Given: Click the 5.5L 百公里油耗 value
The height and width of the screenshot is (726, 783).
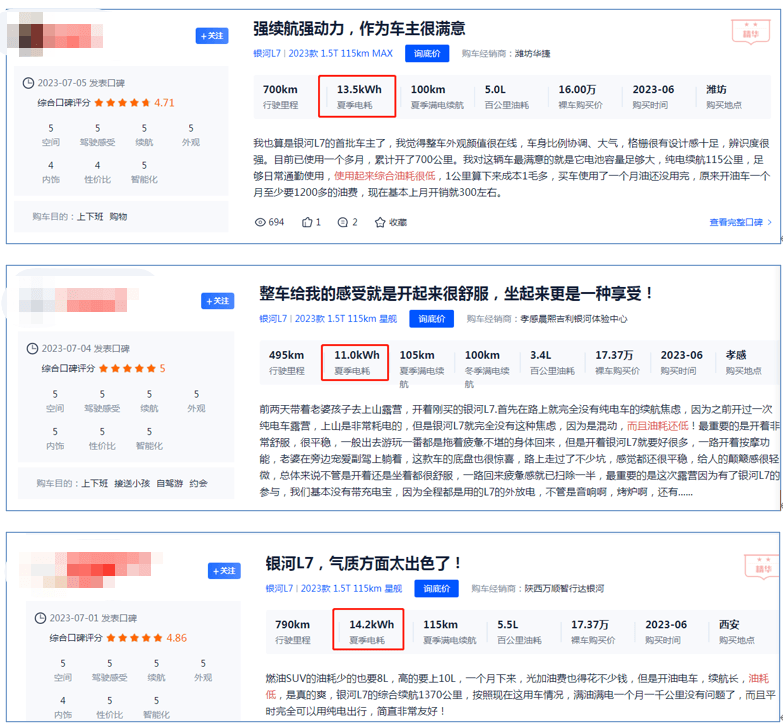Looking at the screenshot, I should click(507, 625).
